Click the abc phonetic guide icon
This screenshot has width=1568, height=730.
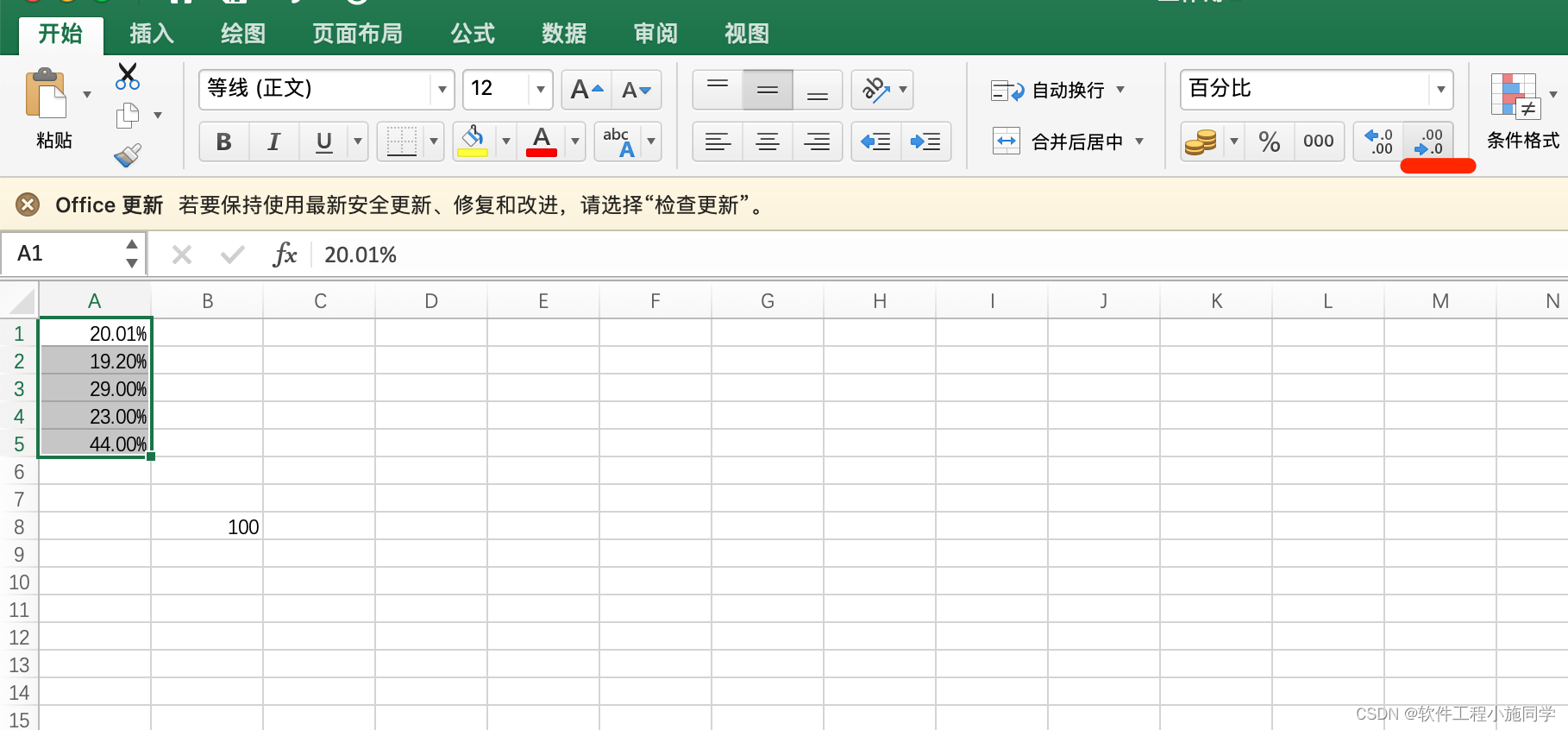pos(618,142)
